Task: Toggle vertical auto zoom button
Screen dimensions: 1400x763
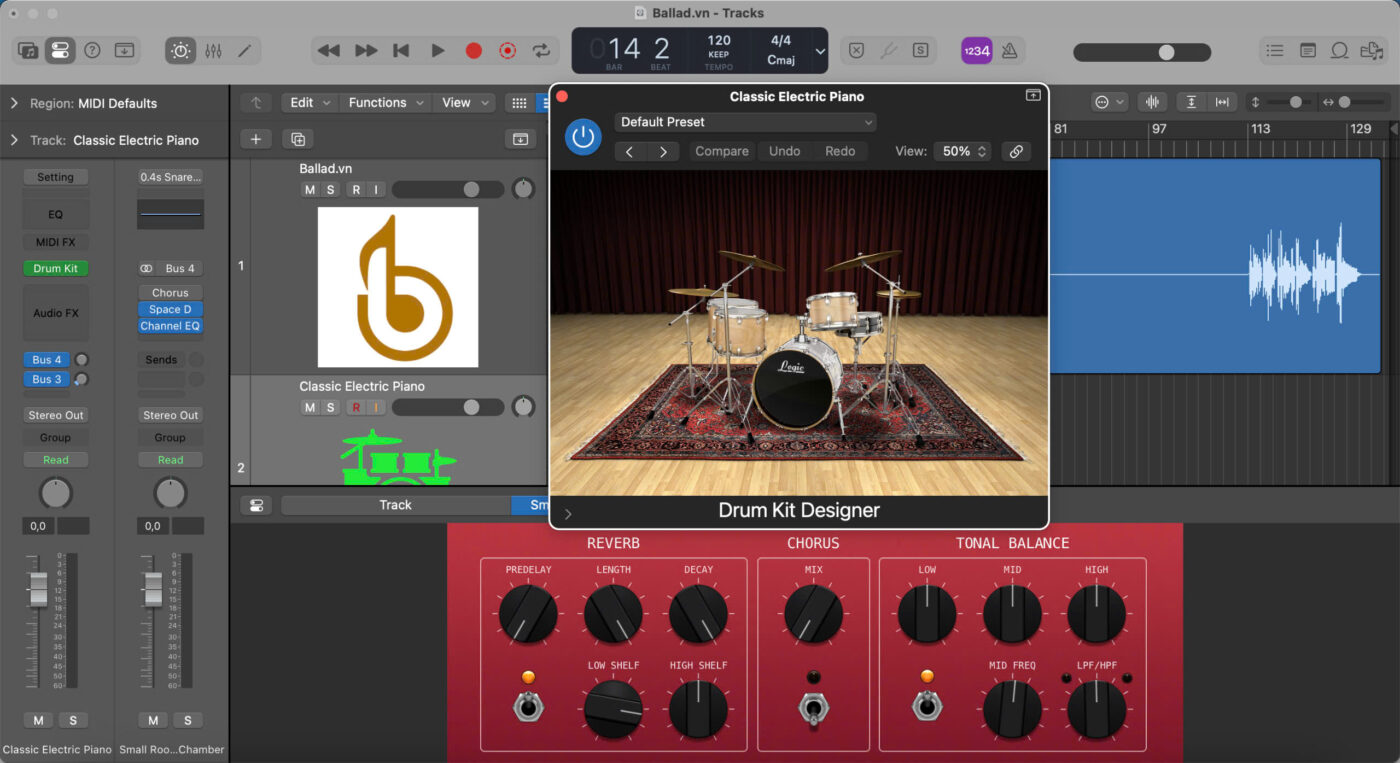Action: [x=1191, y=102]
